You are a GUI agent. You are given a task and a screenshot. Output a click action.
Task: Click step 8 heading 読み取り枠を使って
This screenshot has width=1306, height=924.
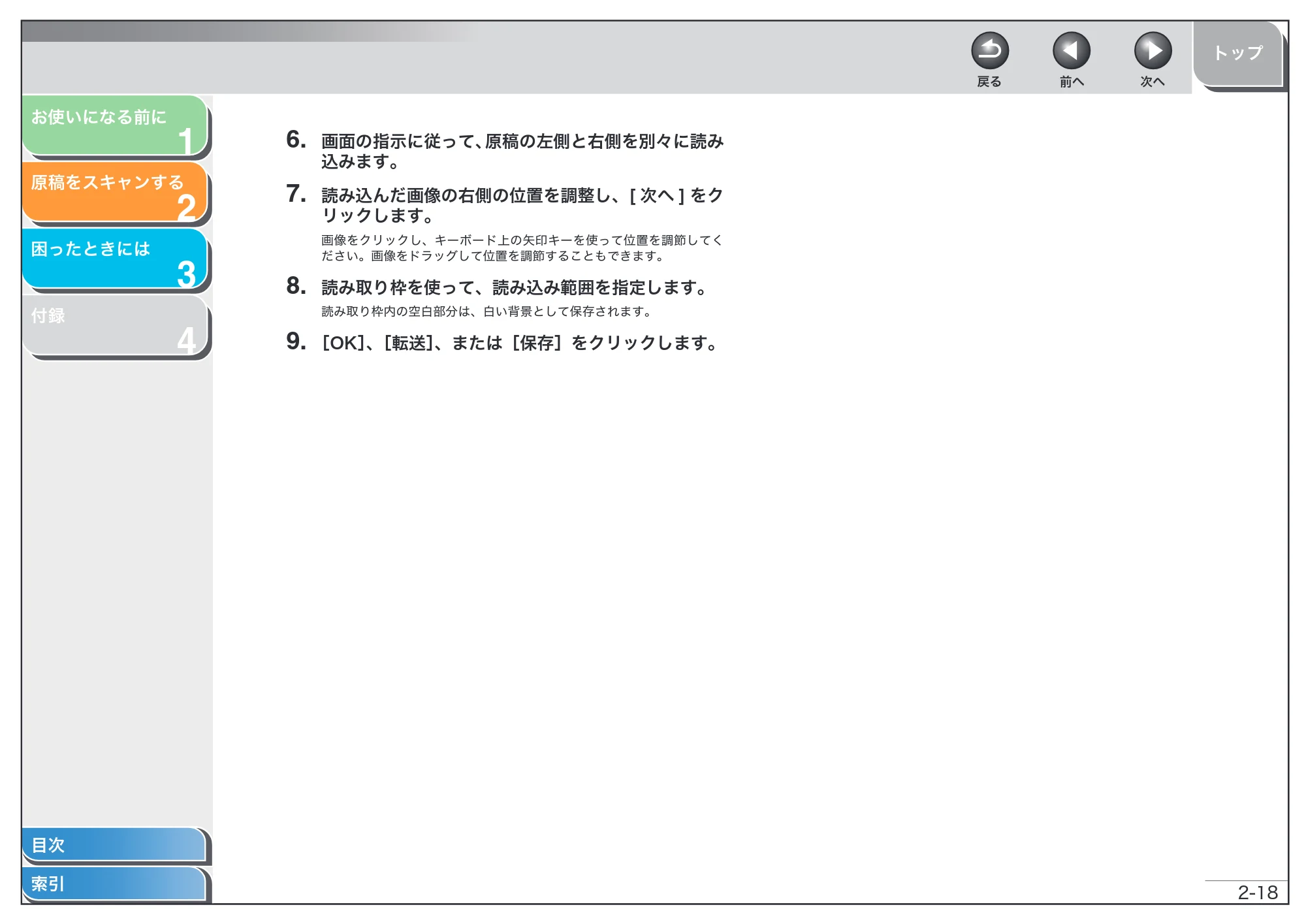pyautogui.click(x=515, y=287)
